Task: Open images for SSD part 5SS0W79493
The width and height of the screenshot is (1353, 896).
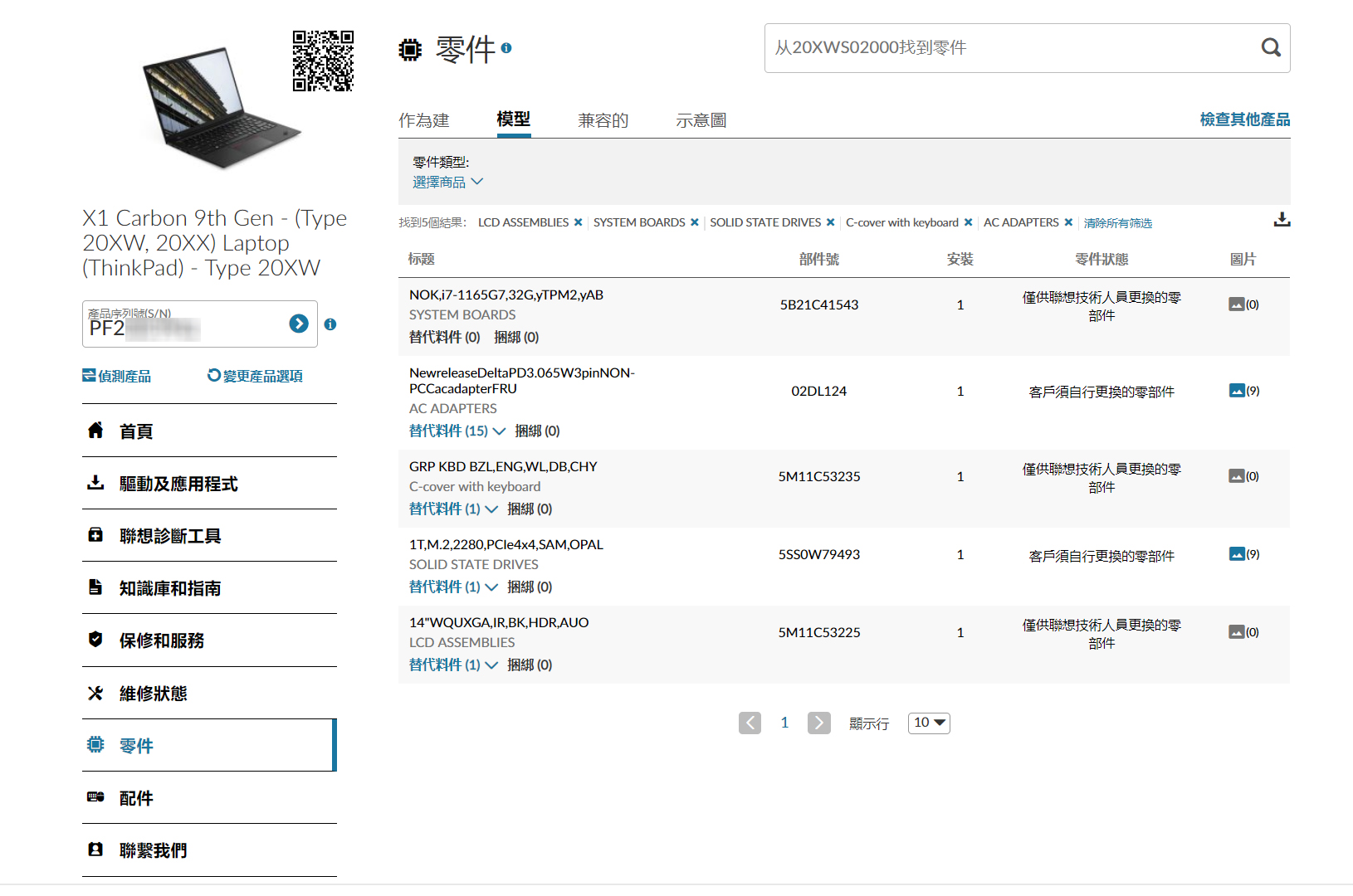Action: (1243, 554)
